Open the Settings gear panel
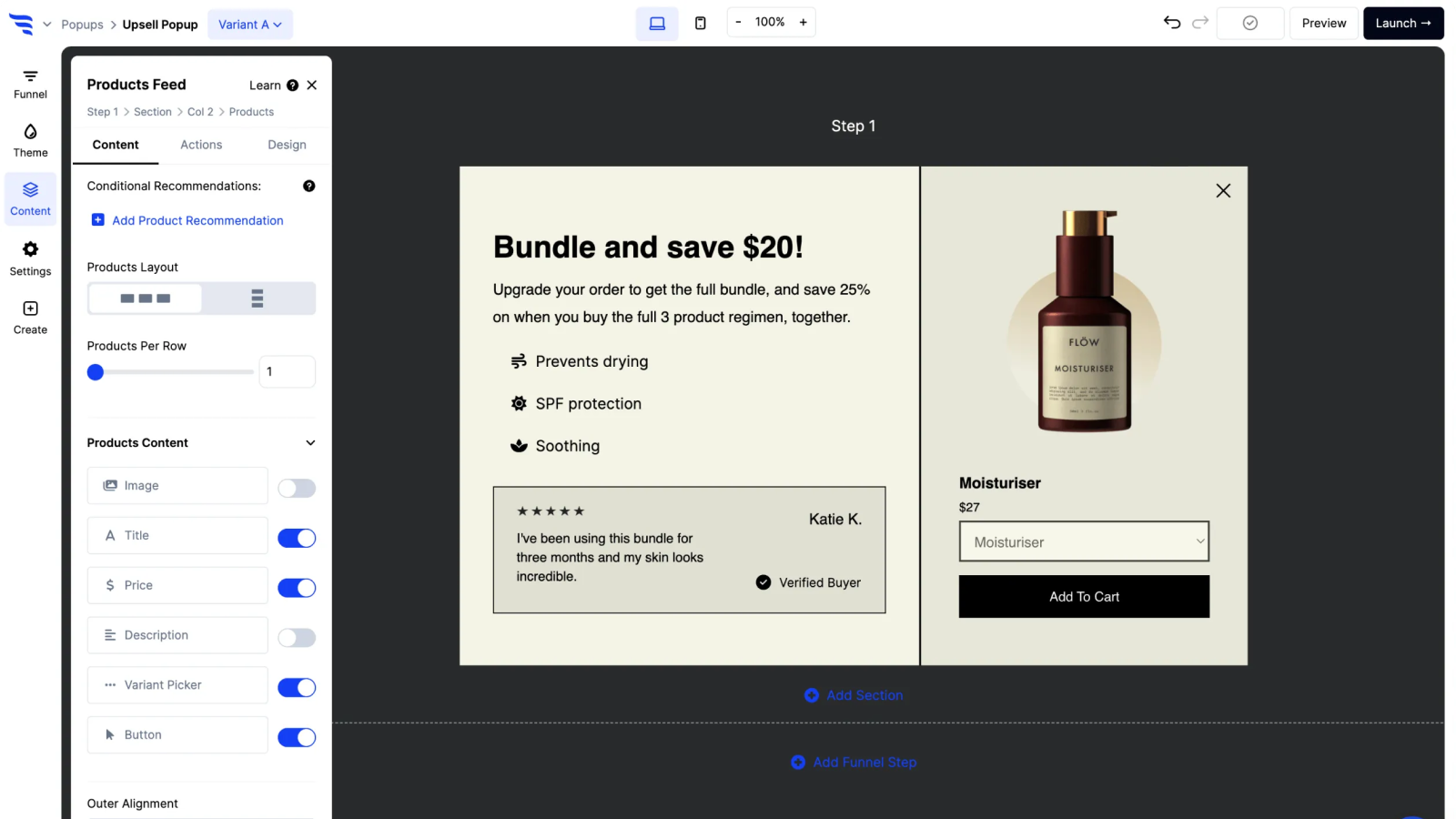 pyautogui.click(x=30, y=259)
